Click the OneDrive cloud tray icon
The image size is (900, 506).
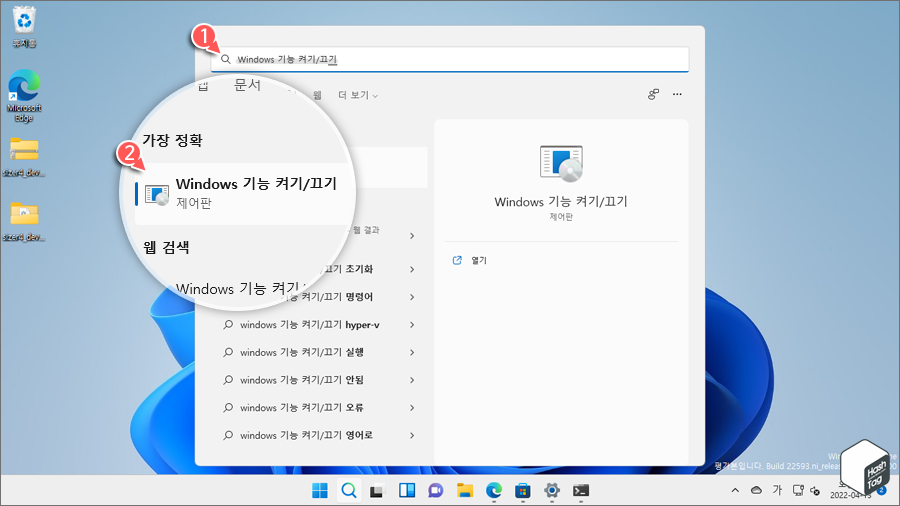[x=757, y=490]
